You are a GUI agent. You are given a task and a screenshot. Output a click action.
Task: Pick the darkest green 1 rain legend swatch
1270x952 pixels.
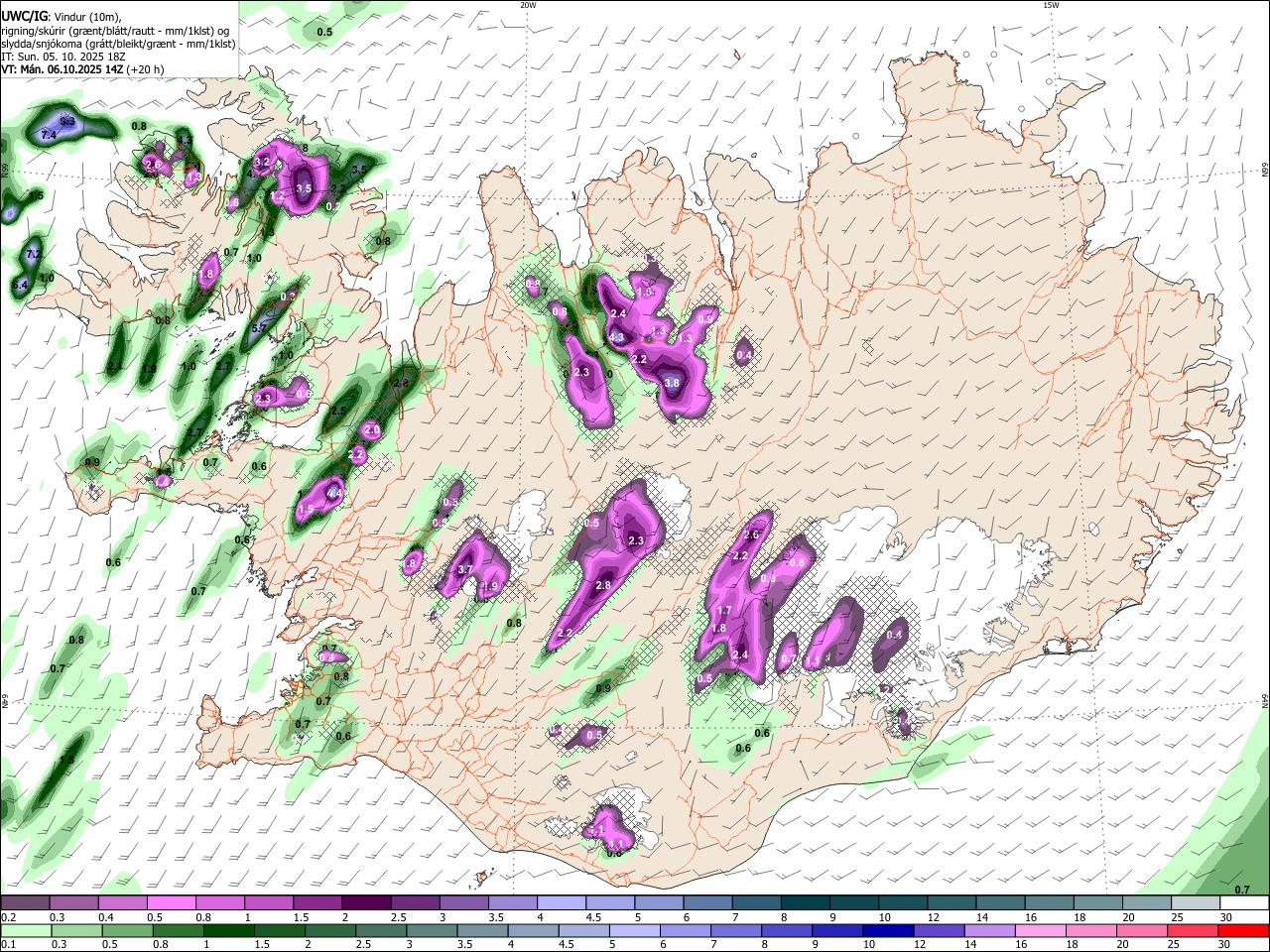[x=227, y=930]
